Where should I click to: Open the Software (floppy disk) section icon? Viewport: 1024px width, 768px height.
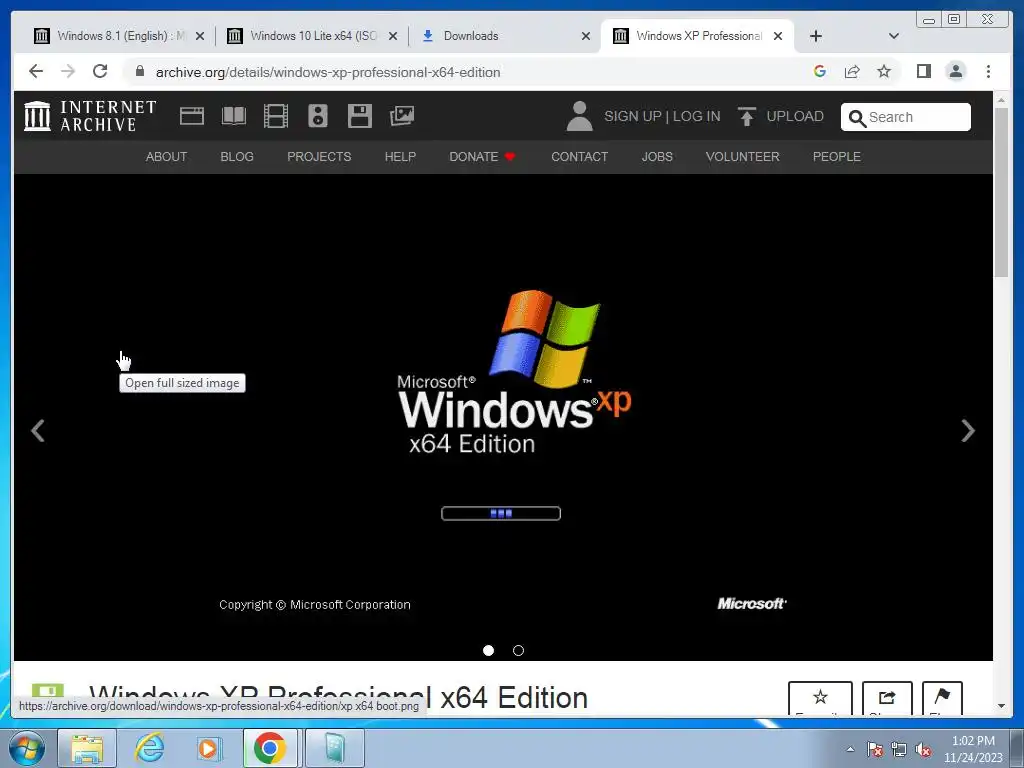click(360, 116)
